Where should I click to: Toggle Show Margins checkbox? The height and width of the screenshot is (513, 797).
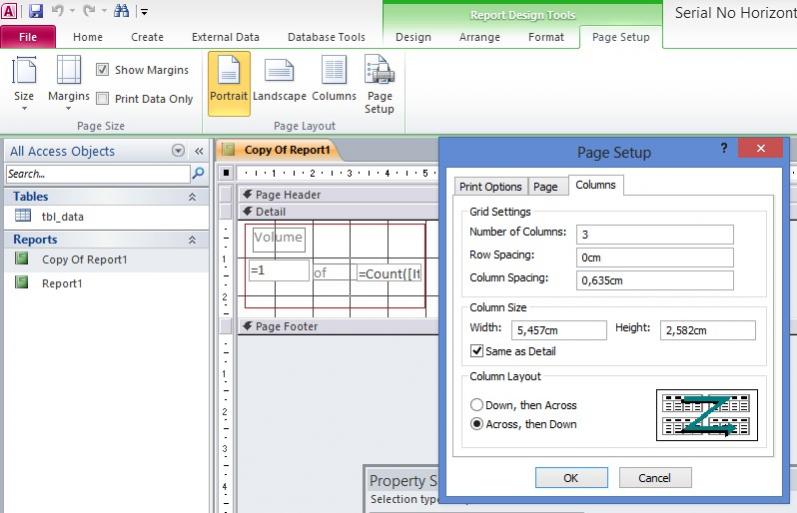[x=102, y=70]
